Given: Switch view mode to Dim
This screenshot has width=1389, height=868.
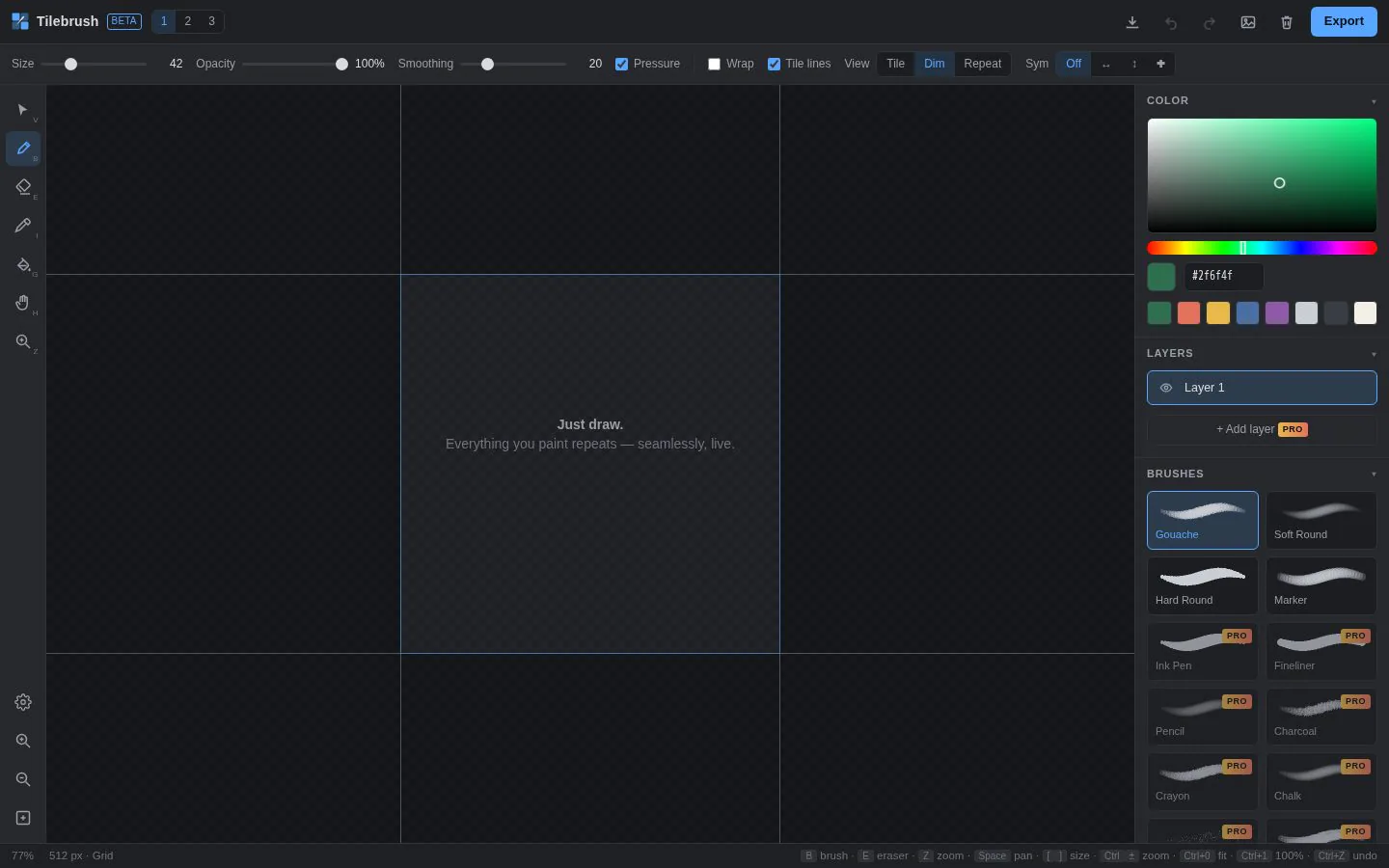Looking at the screenshot, I should click(935, 64).
